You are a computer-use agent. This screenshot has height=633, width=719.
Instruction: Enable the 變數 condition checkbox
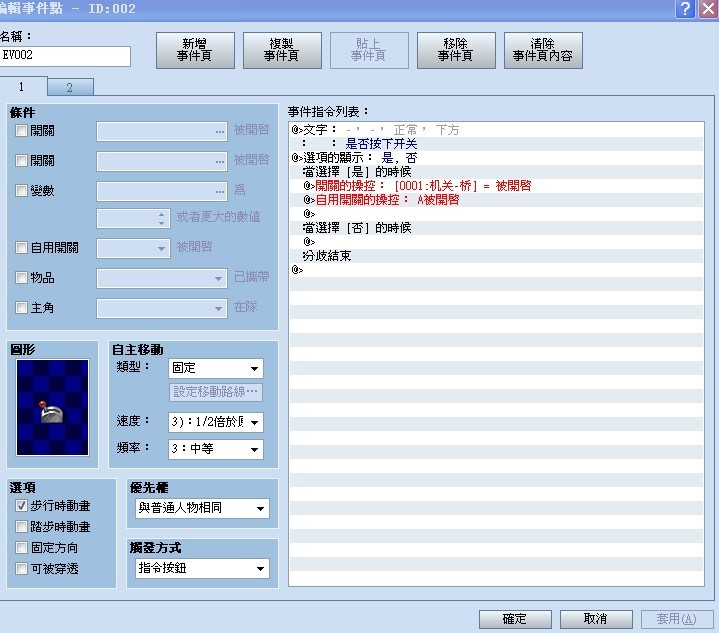(x=21, y=190)
